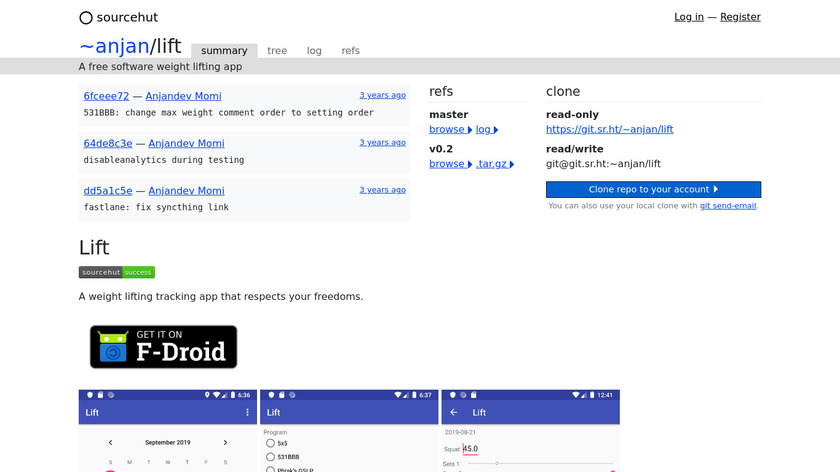Download the v0.2 .tar.gz archive

pyautogui.click(x=494, y=163)
